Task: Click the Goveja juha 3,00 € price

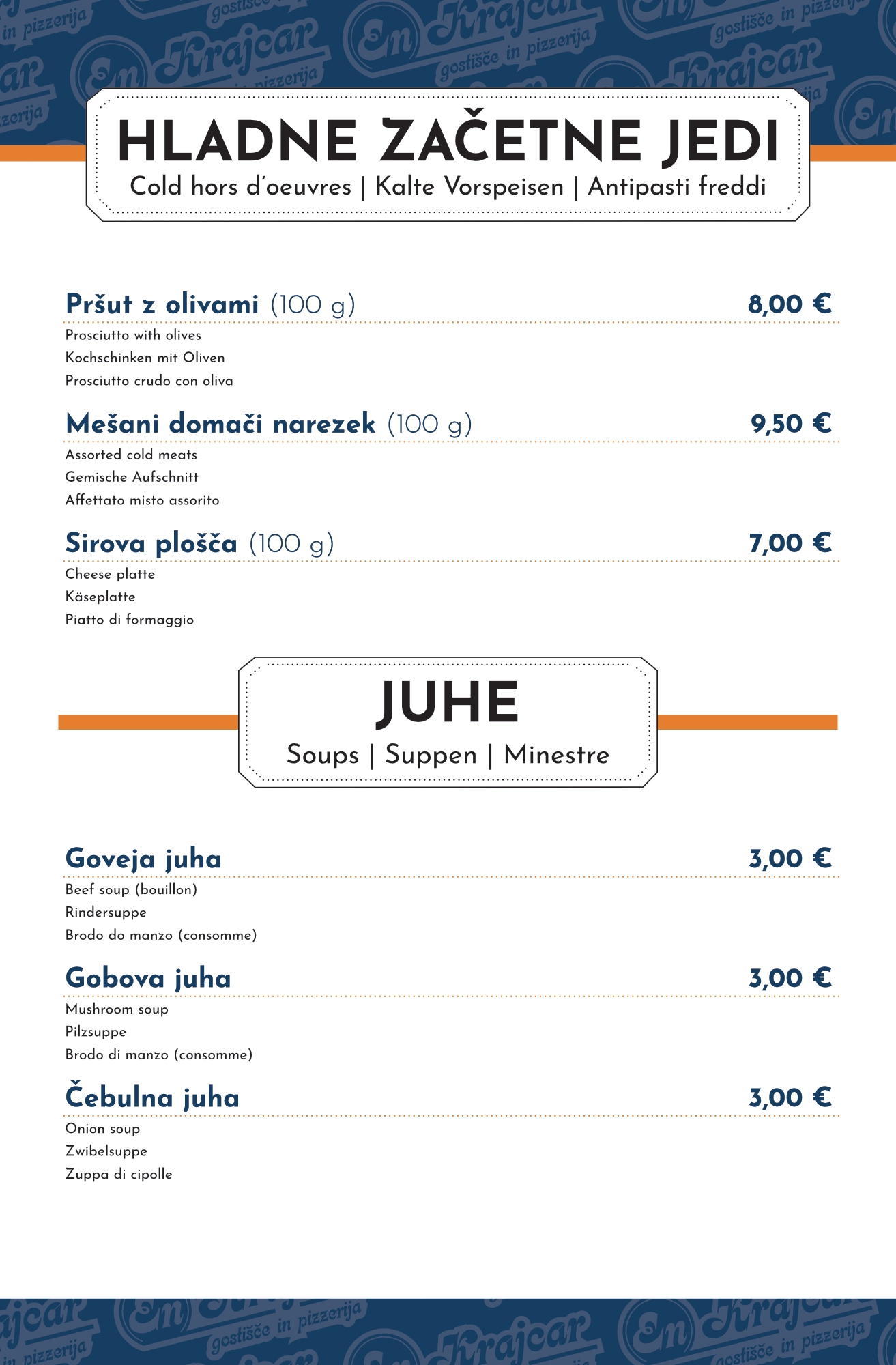Action: coord(790,859)
